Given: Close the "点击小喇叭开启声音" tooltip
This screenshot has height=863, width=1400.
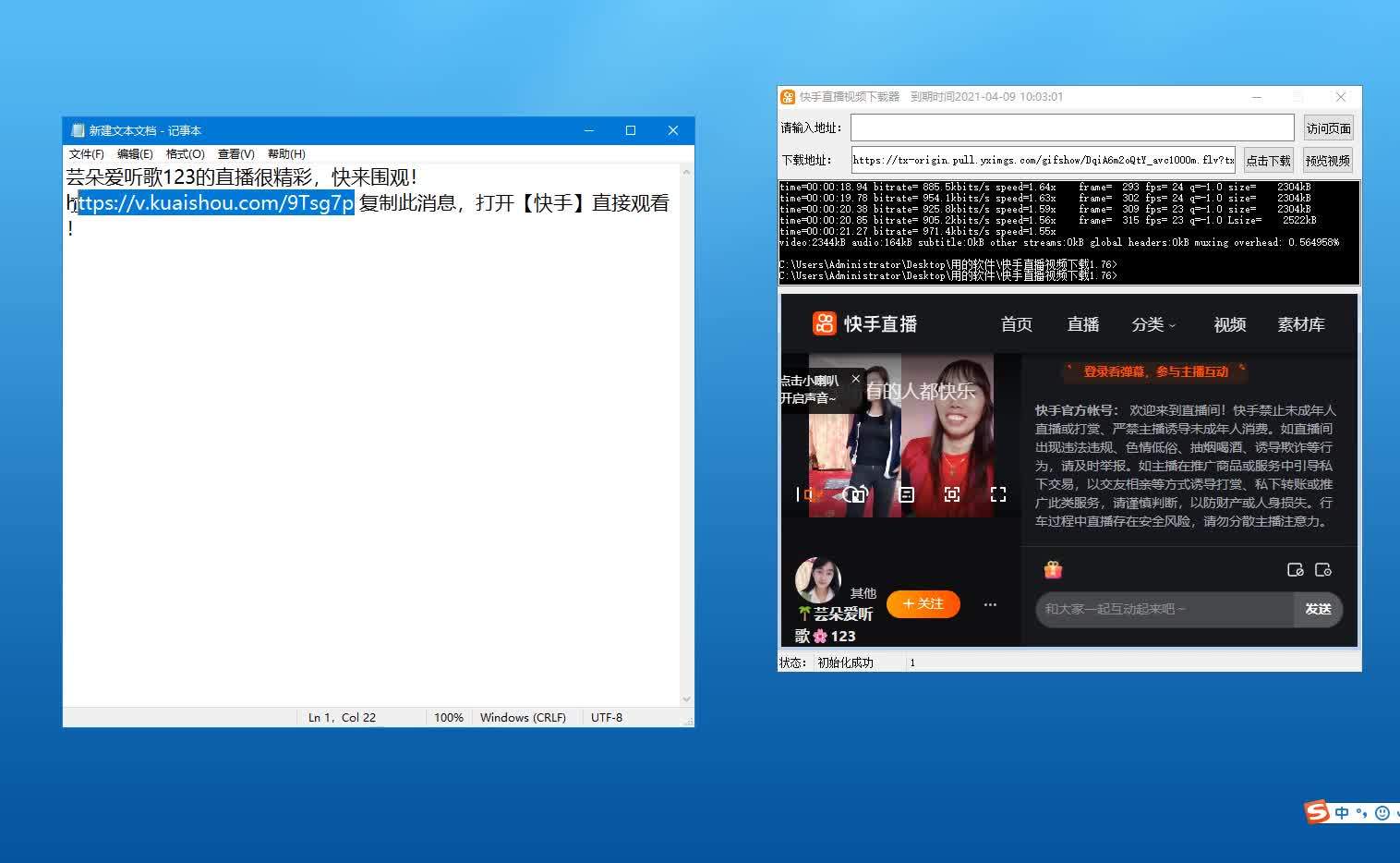Looking at the screenshot, I should pyautogui.click(x=855, y=379).
